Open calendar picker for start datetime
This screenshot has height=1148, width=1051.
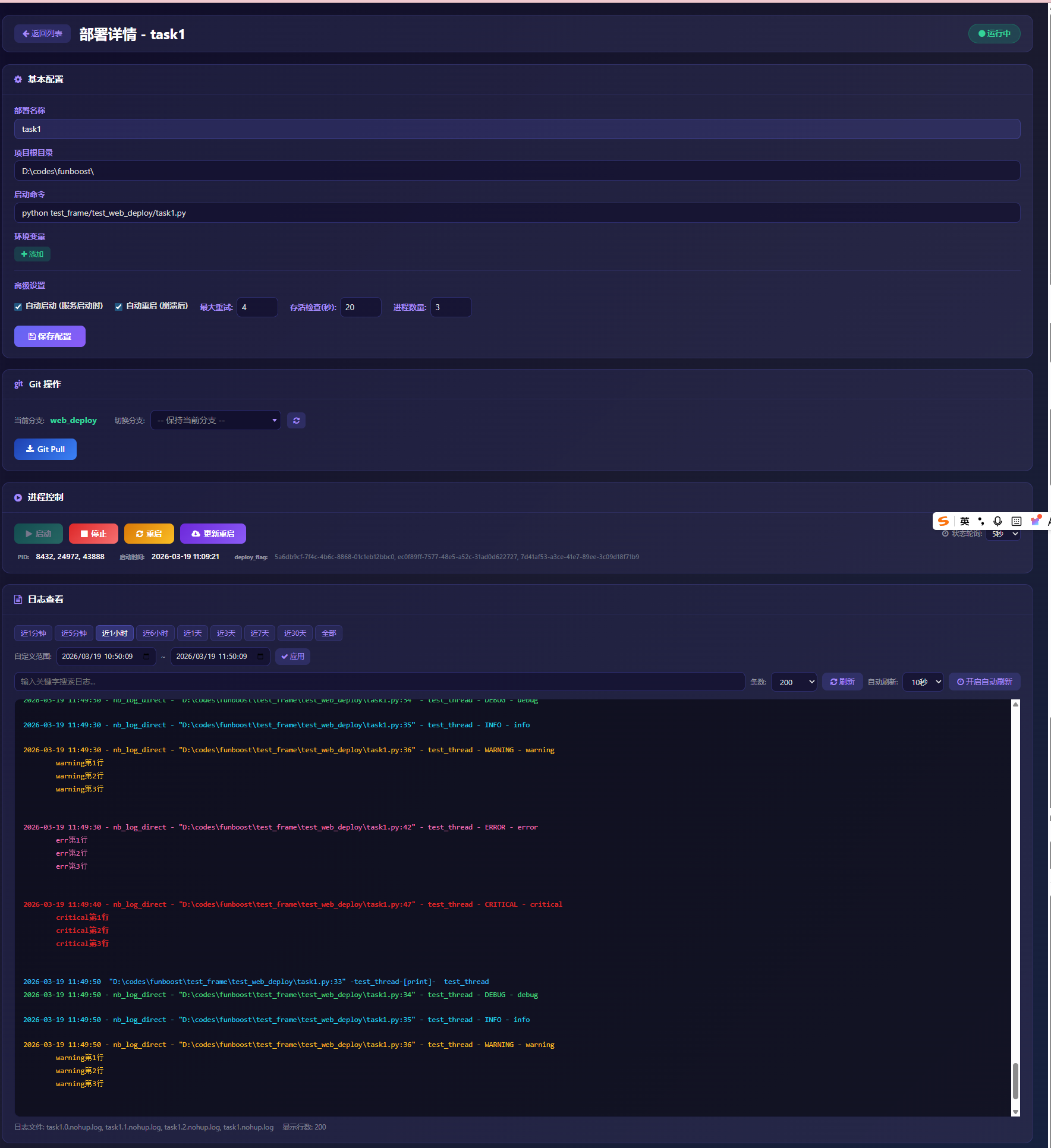point(146,657)
